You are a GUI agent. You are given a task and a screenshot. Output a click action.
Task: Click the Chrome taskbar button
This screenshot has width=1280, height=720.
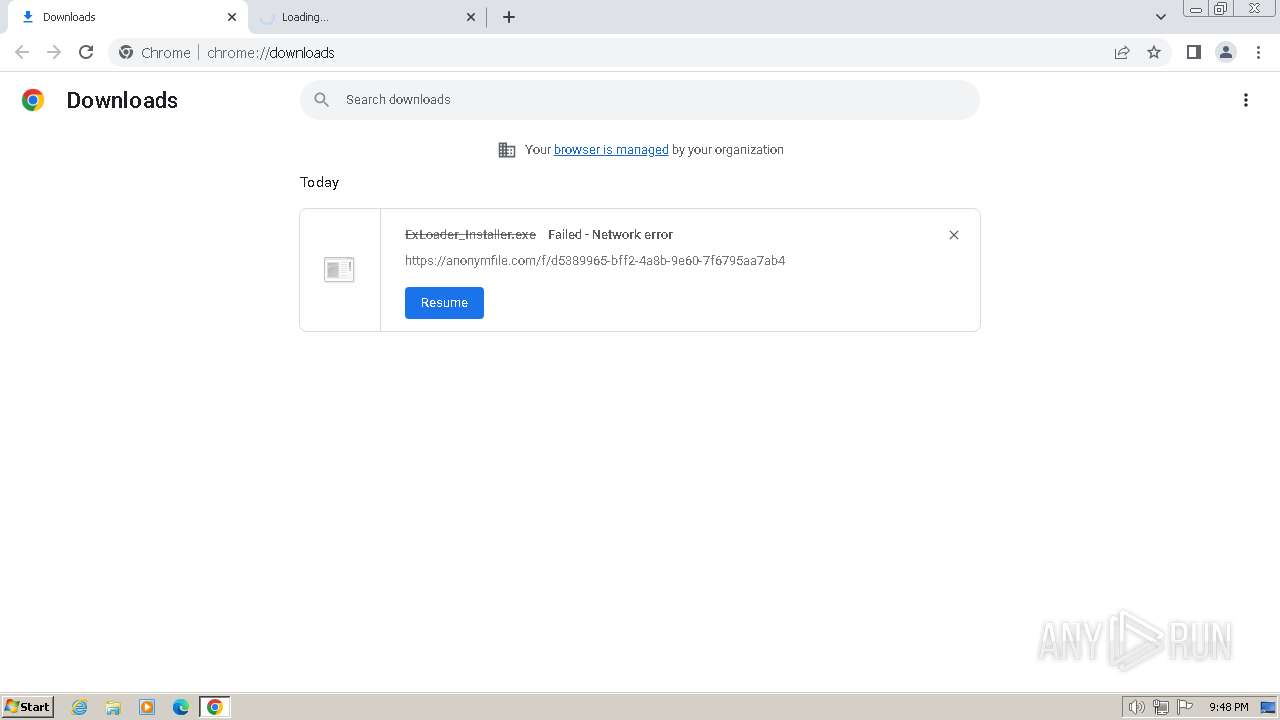click(x=214, y=707)
